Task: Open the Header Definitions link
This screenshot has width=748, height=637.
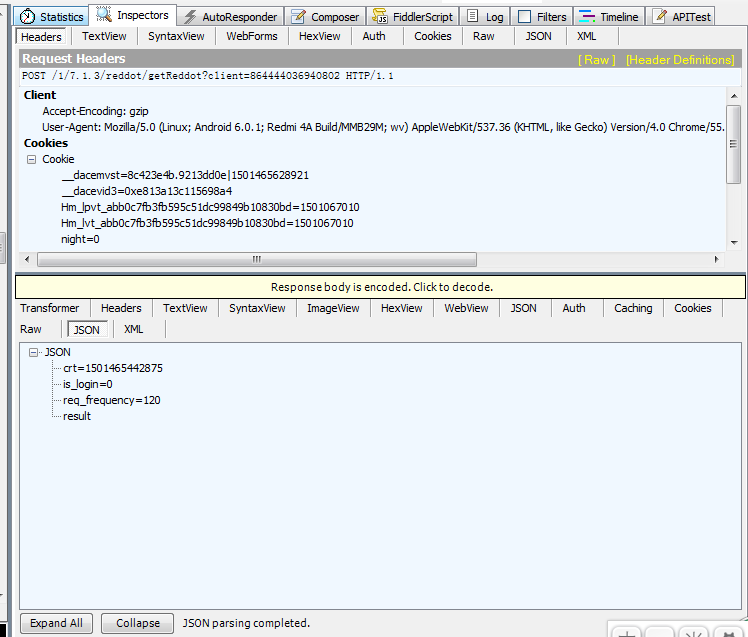Action: pos(680,60)
